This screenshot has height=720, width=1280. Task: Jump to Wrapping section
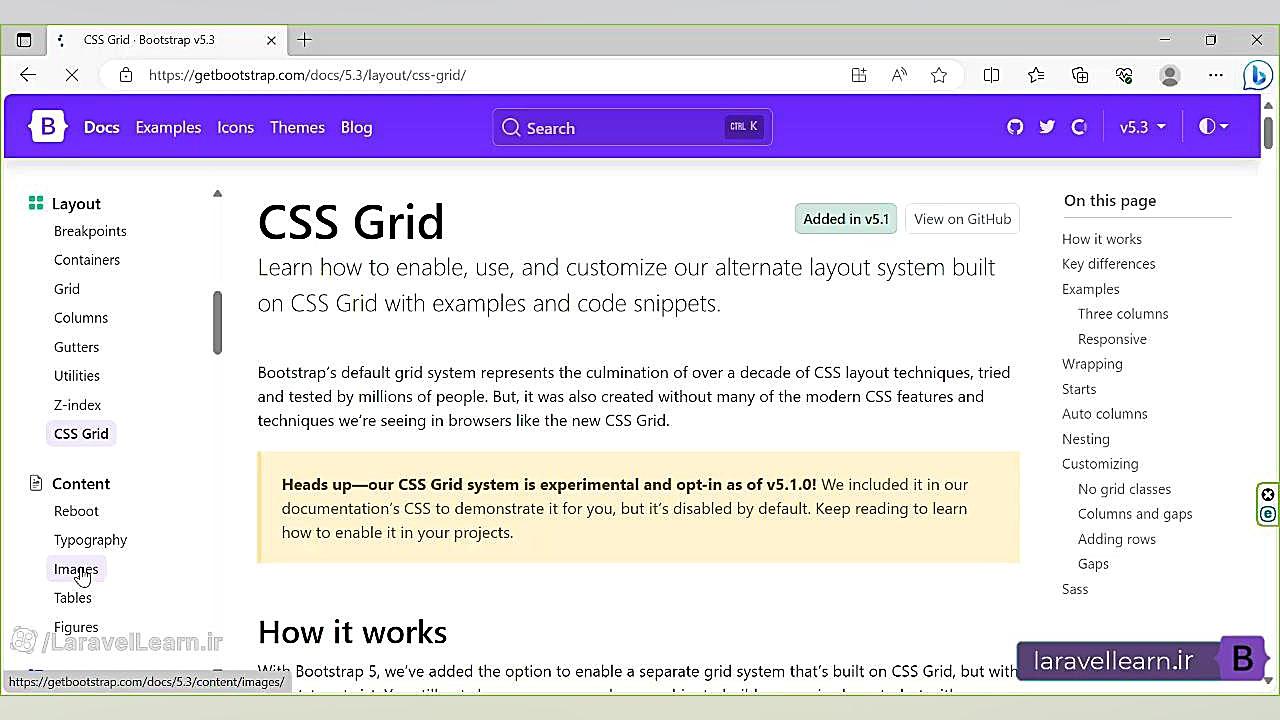[1092, 364]
